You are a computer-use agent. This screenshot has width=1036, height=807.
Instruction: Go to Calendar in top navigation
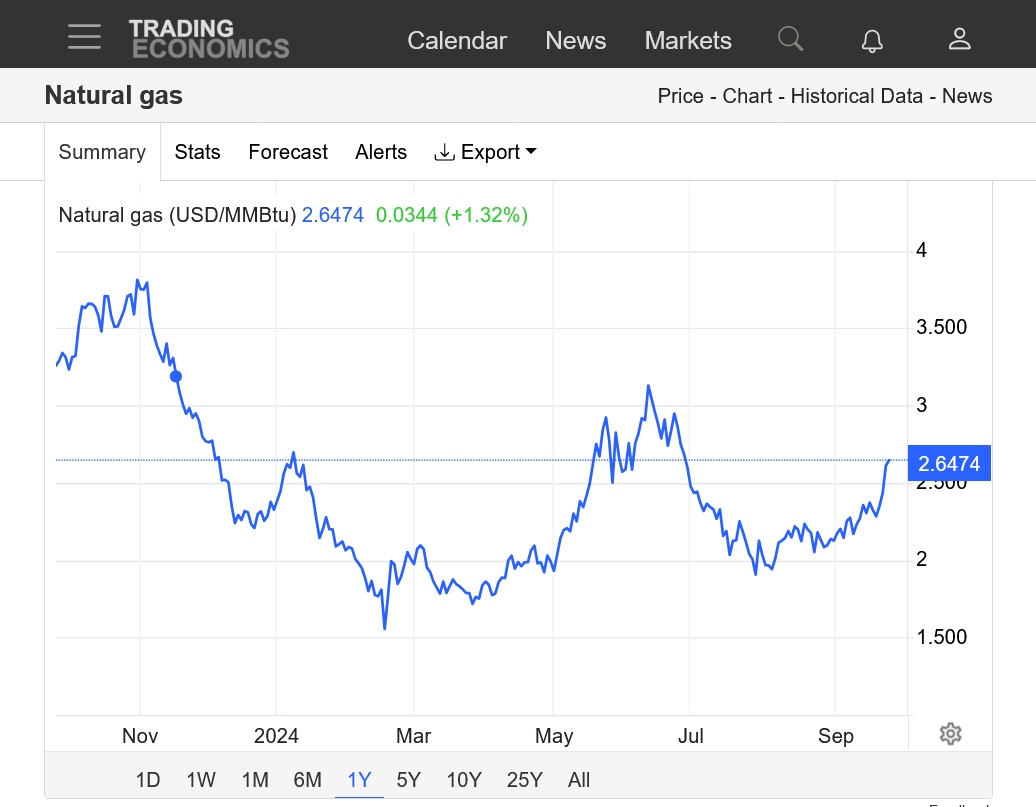457,40
